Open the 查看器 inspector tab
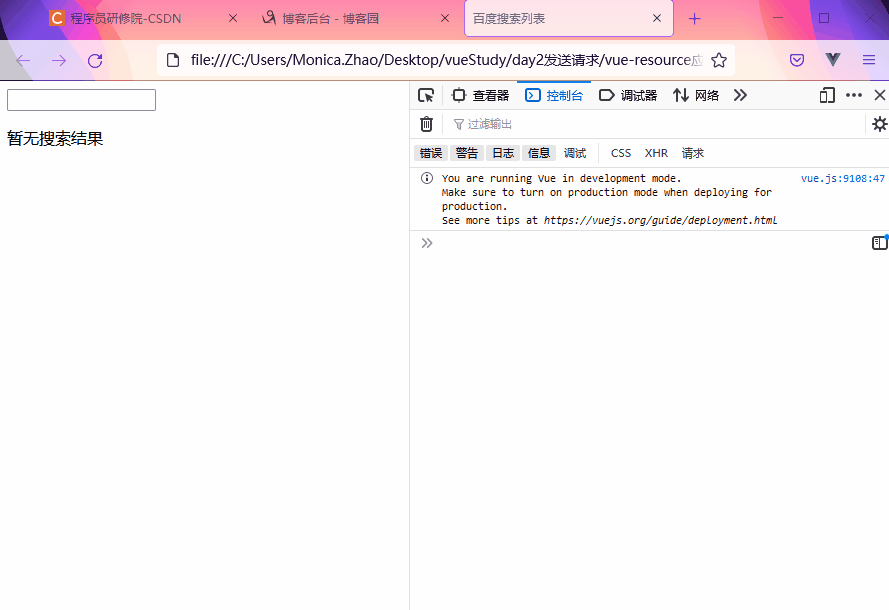 pyautogui.click(x=480, y=95)
